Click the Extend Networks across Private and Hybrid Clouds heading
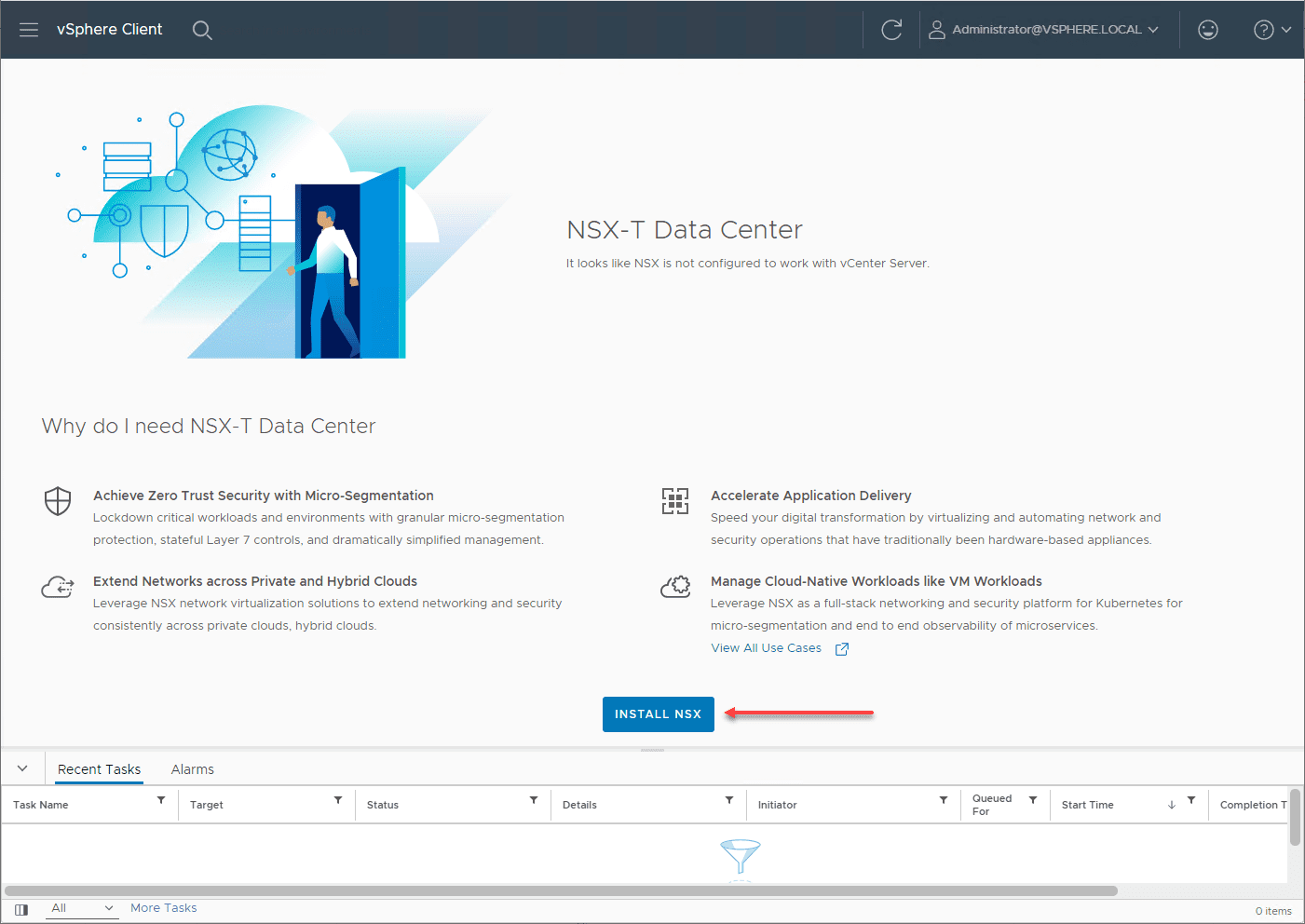Screen dimensions: 1305x924 pos(255,581)
